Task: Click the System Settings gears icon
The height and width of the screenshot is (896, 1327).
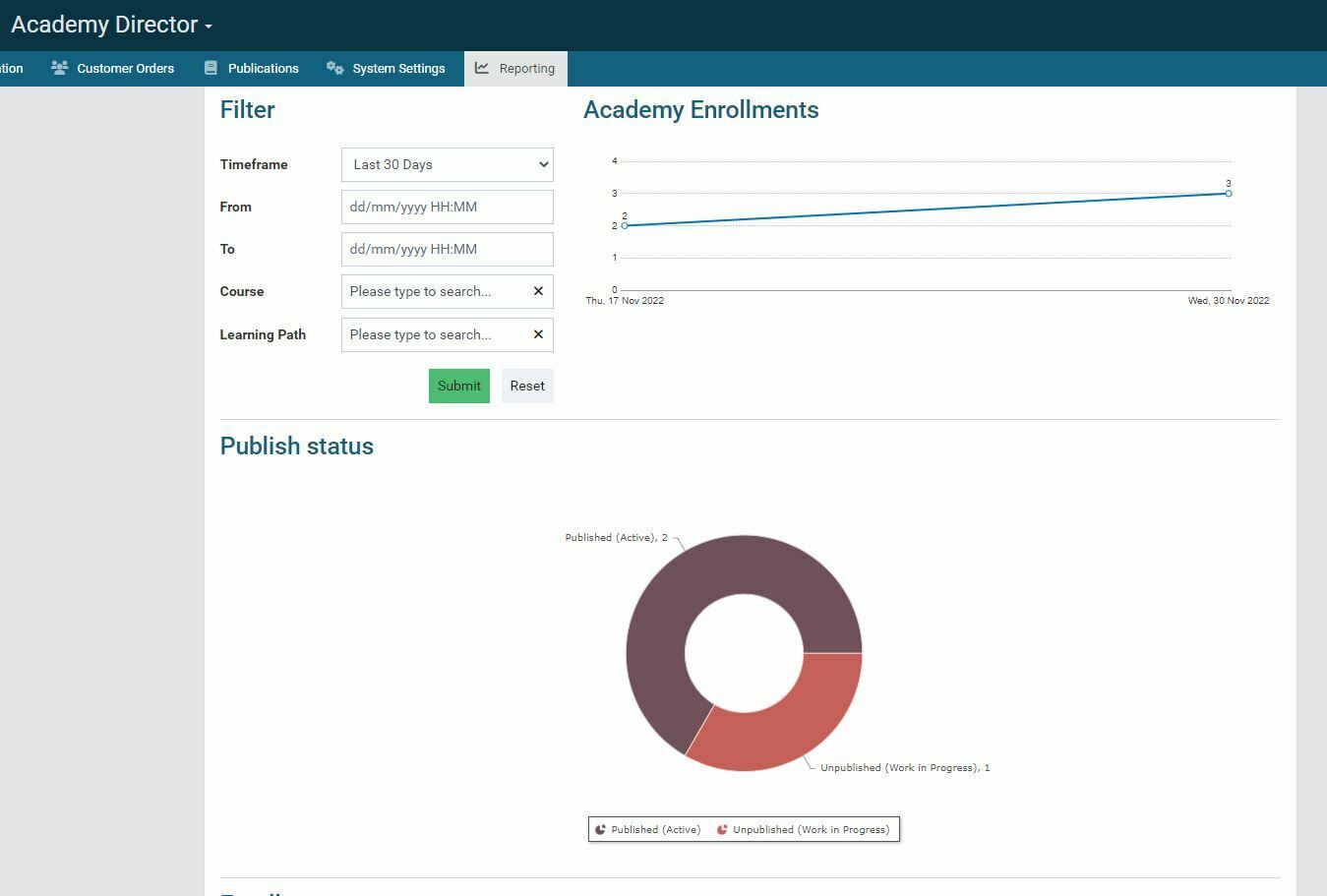Action: (334, 68)
